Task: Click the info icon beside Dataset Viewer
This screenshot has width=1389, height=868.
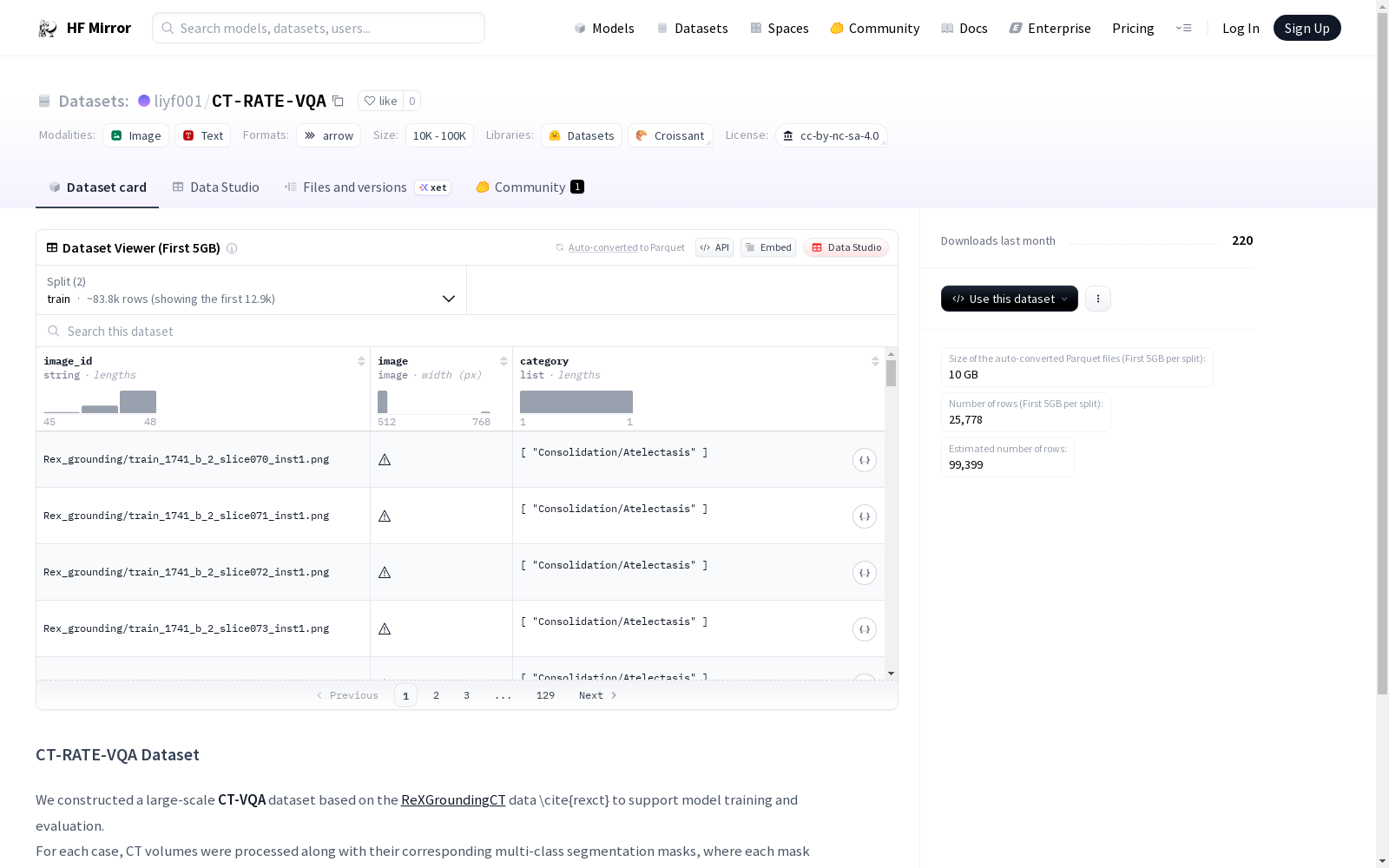Action: pyautogui.click(x=232, y=248)
